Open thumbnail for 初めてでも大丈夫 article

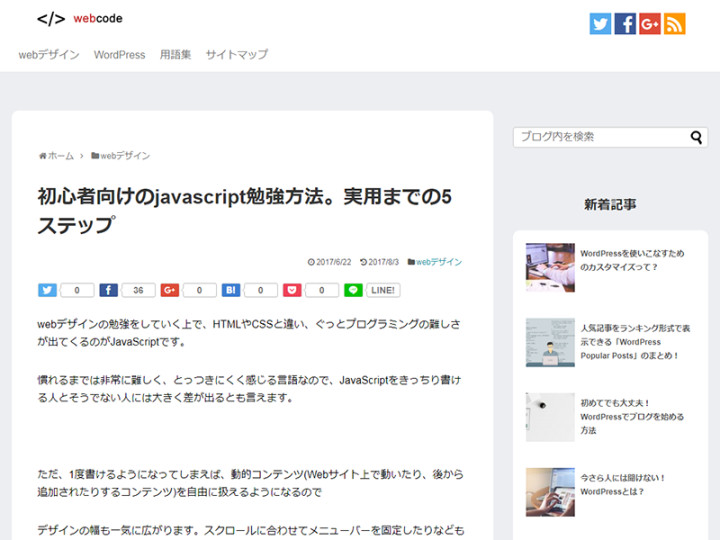coord(550,417)
